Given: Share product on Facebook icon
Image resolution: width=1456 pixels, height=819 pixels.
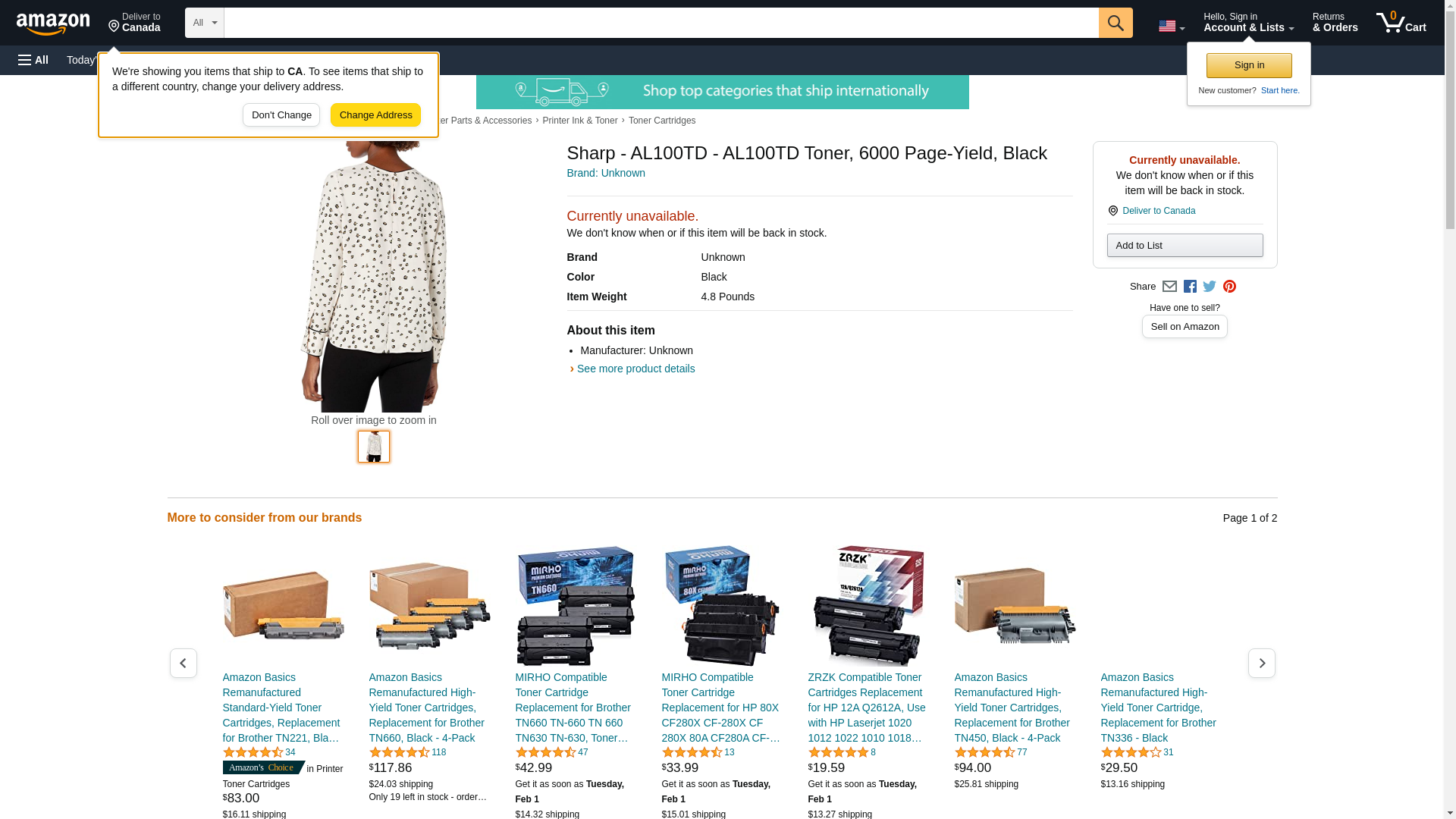Looking at the screenshot, I should point(1190,287).
